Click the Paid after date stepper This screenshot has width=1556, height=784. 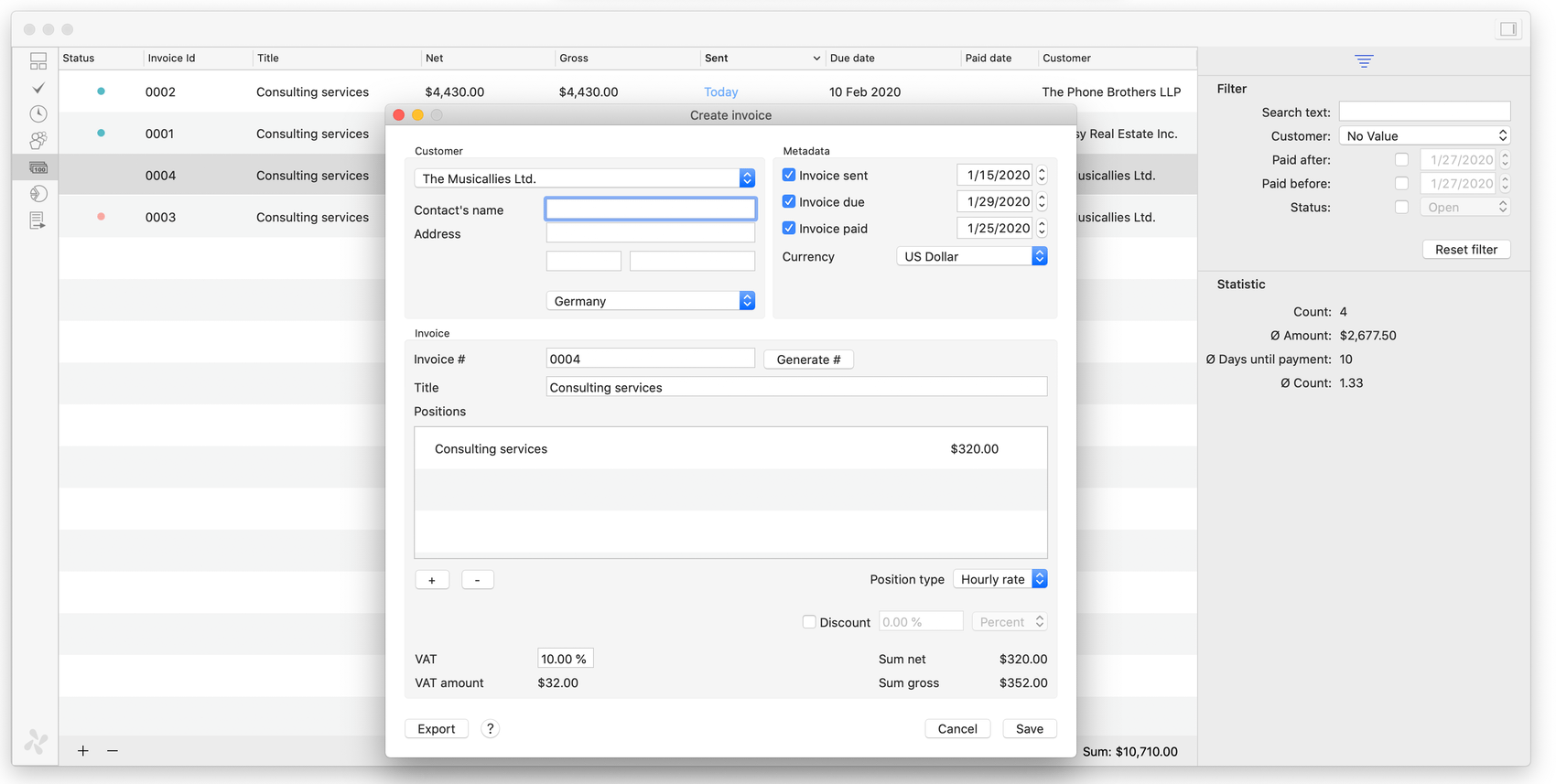point(1505,159)
